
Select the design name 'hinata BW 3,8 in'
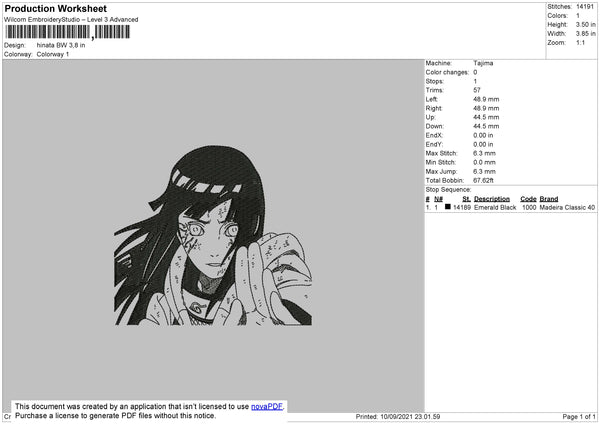[x=61, y=45]
